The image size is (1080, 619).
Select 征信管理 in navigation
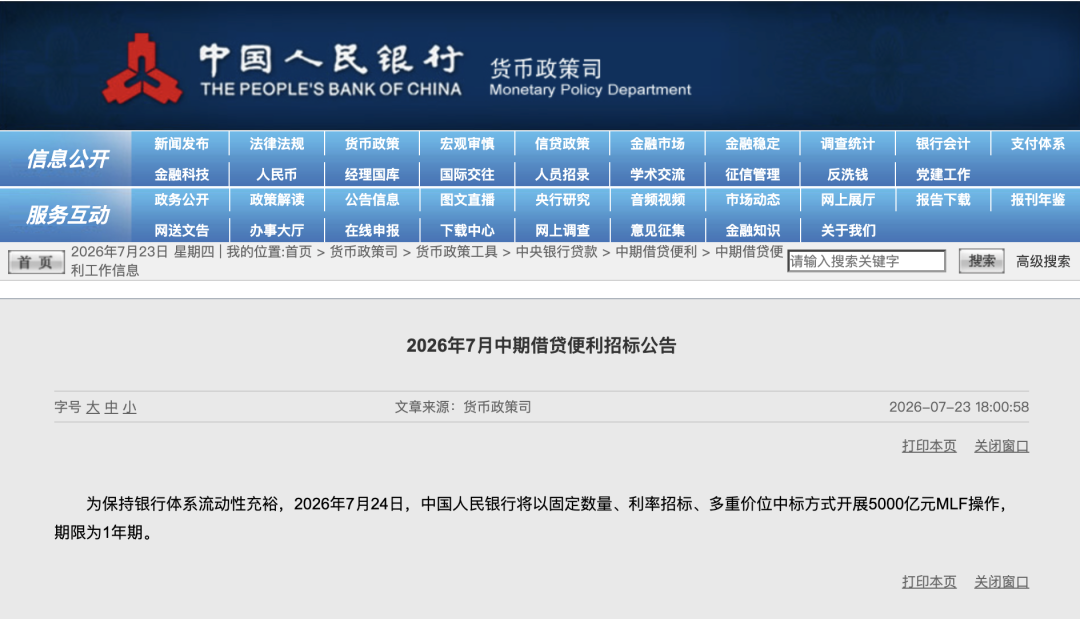pos(752,174)
